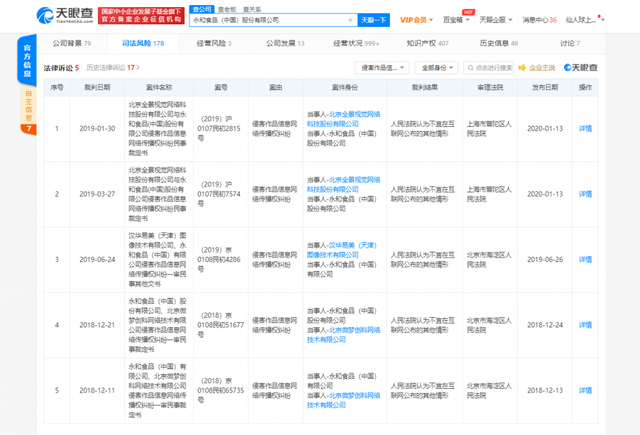
Task: Open 详情 for case 京0108民初4286号
Action: pyautogui.click(x=585, y=260)
